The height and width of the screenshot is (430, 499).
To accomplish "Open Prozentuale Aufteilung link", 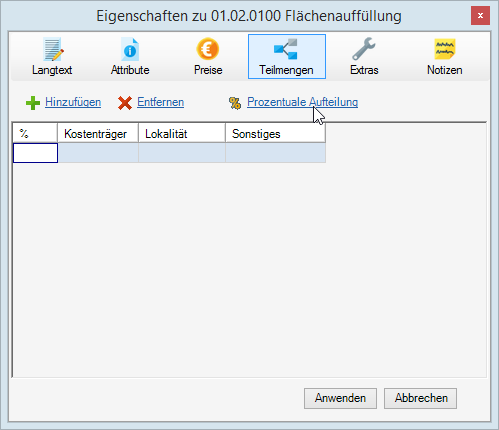I will pos(302,102).
